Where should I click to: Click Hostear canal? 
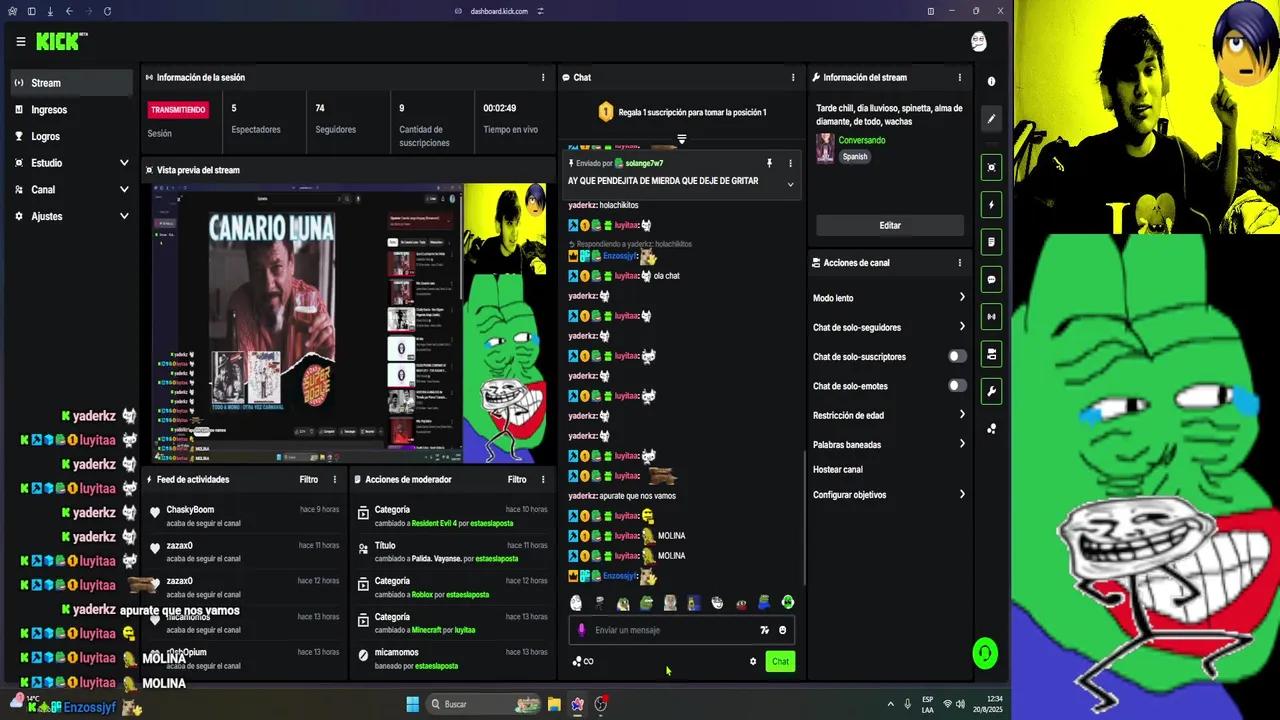click(838, 469)
